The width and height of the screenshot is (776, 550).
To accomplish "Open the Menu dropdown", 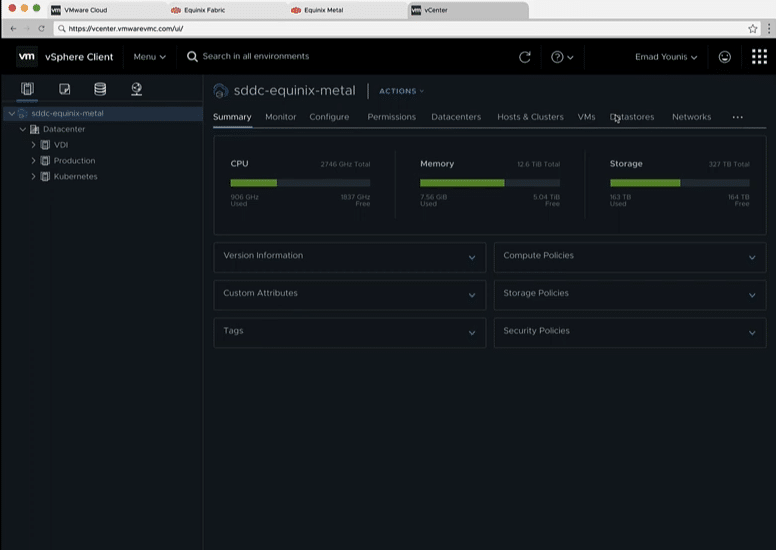I will [149, 57].
